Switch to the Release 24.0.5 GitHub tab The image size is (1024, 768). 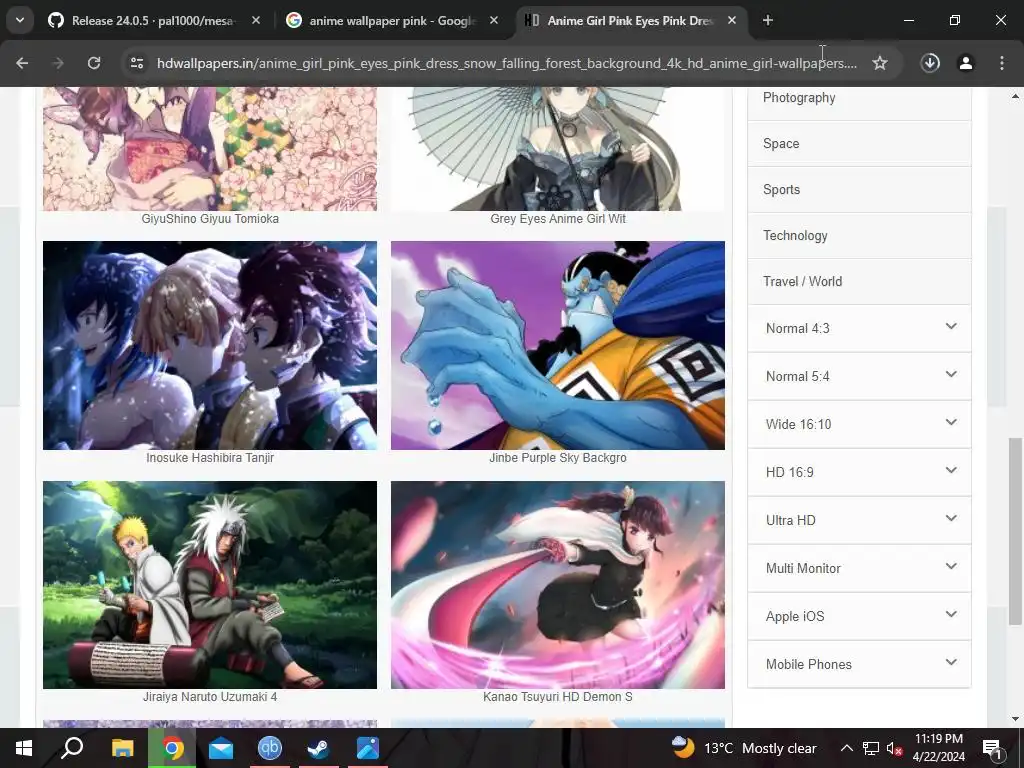click(155, 21)
